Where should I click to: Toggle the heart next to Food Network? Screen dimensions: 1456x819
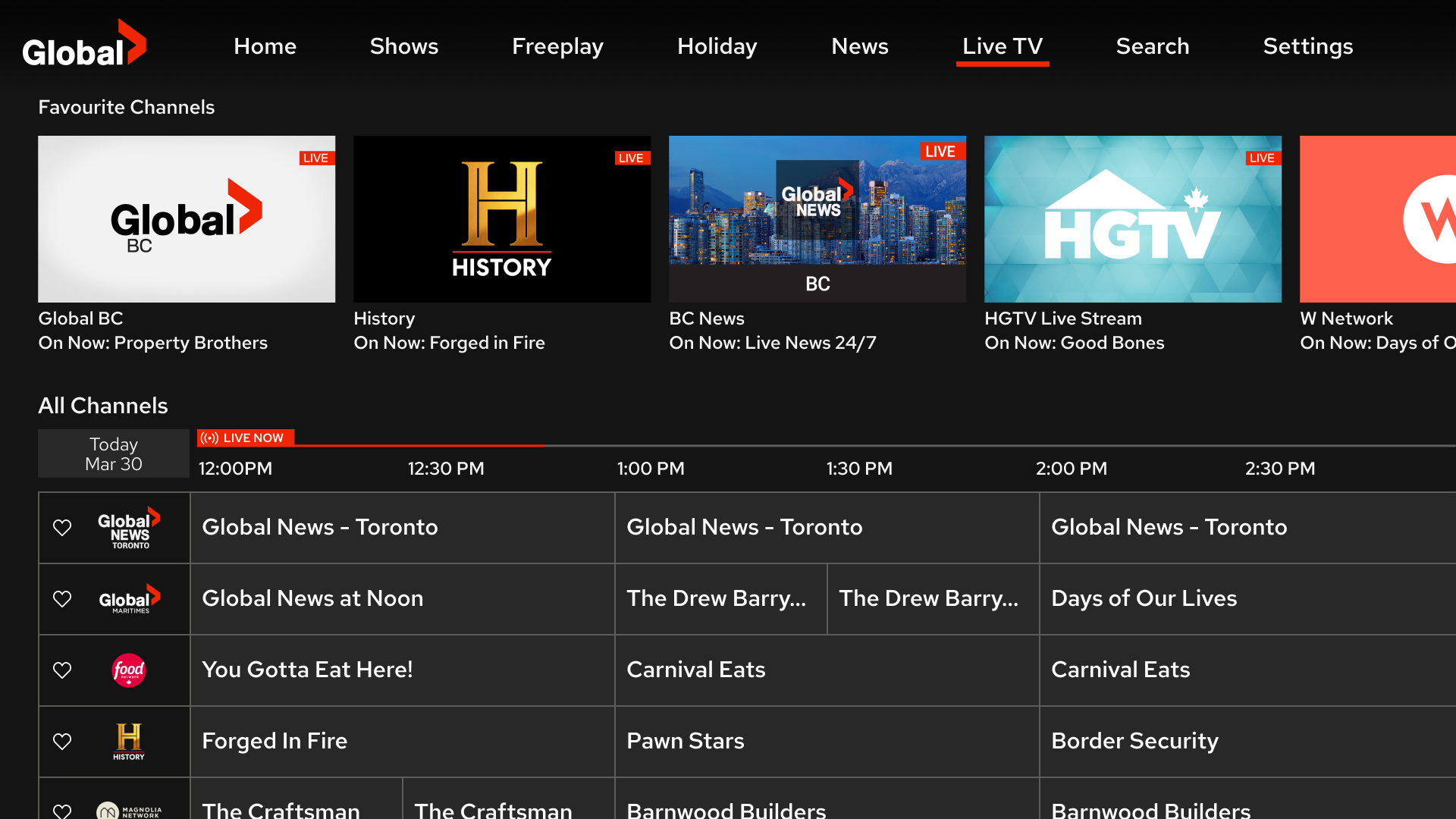point(62,670)
